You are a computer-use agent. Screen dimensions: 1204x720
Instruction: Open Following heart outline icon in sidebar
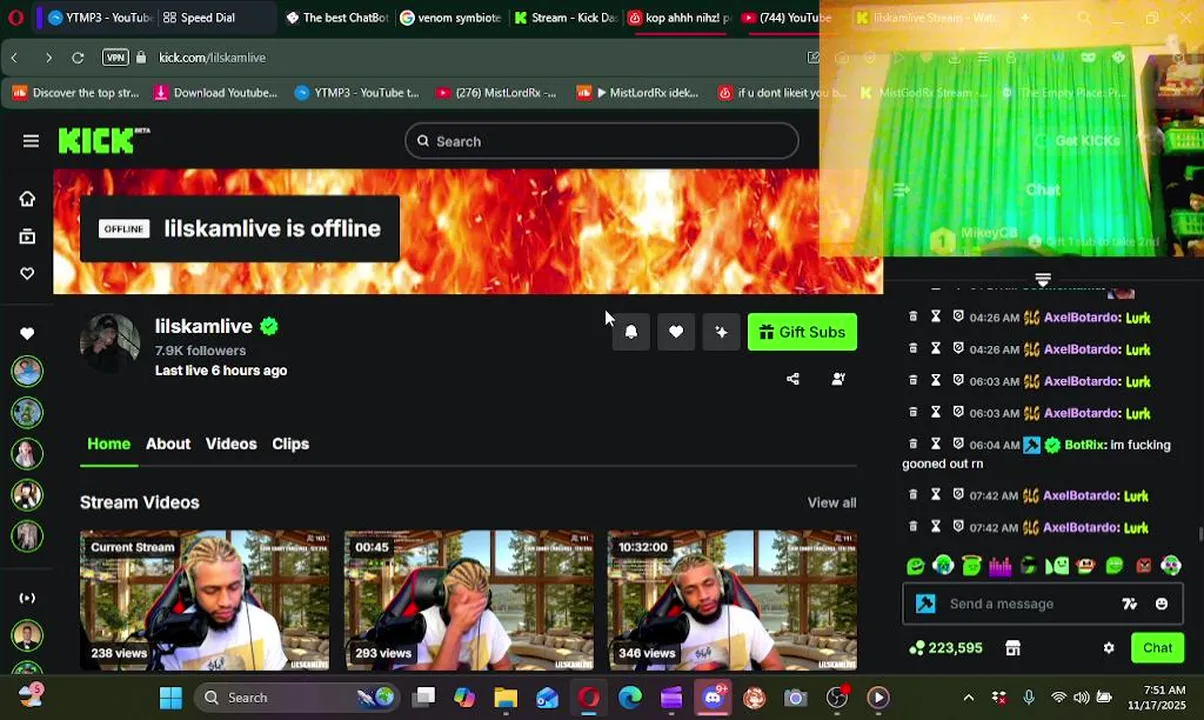[x=27, y=273]
